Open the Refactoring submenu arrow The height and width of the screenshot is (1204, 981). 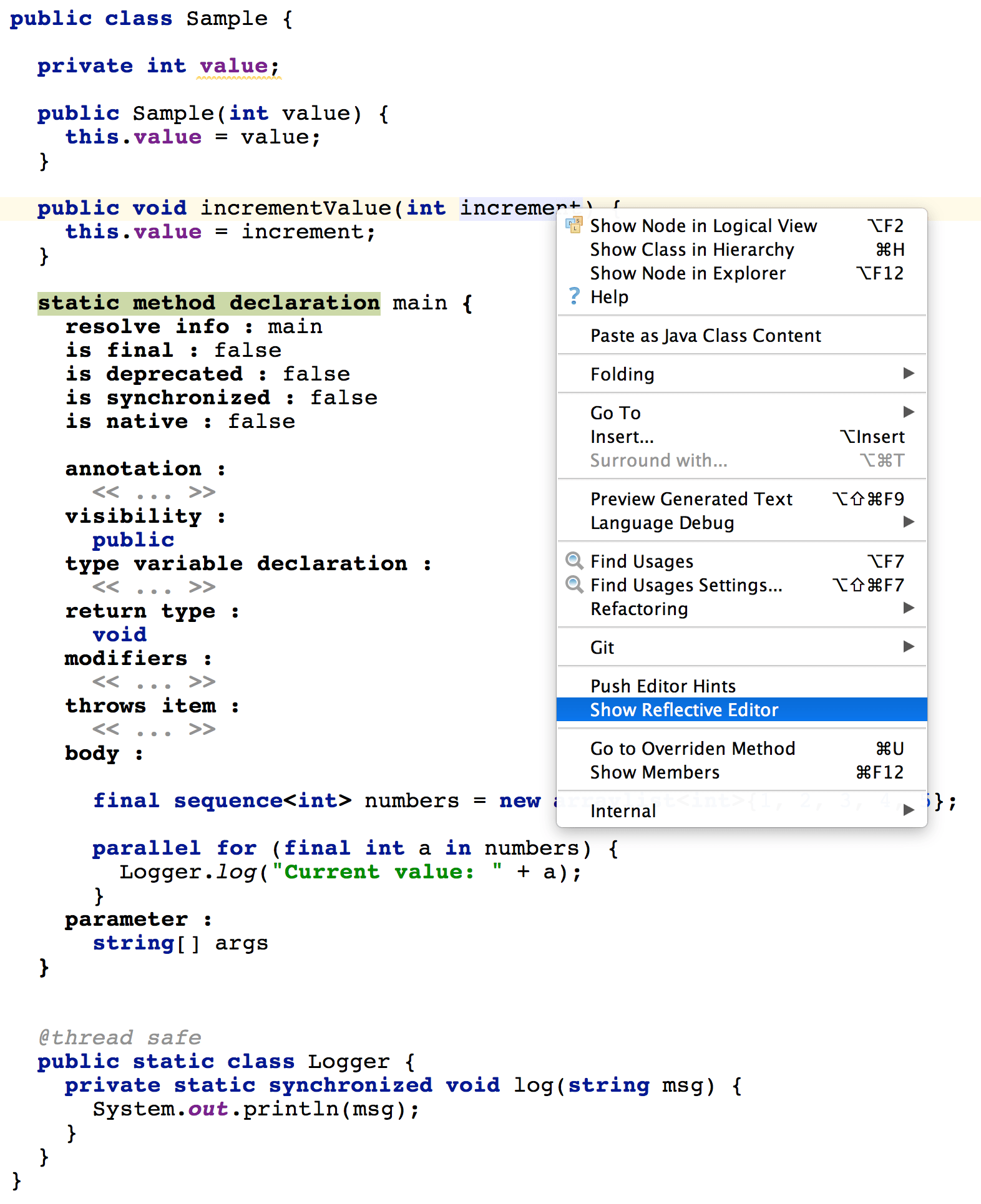coord(909,608)
